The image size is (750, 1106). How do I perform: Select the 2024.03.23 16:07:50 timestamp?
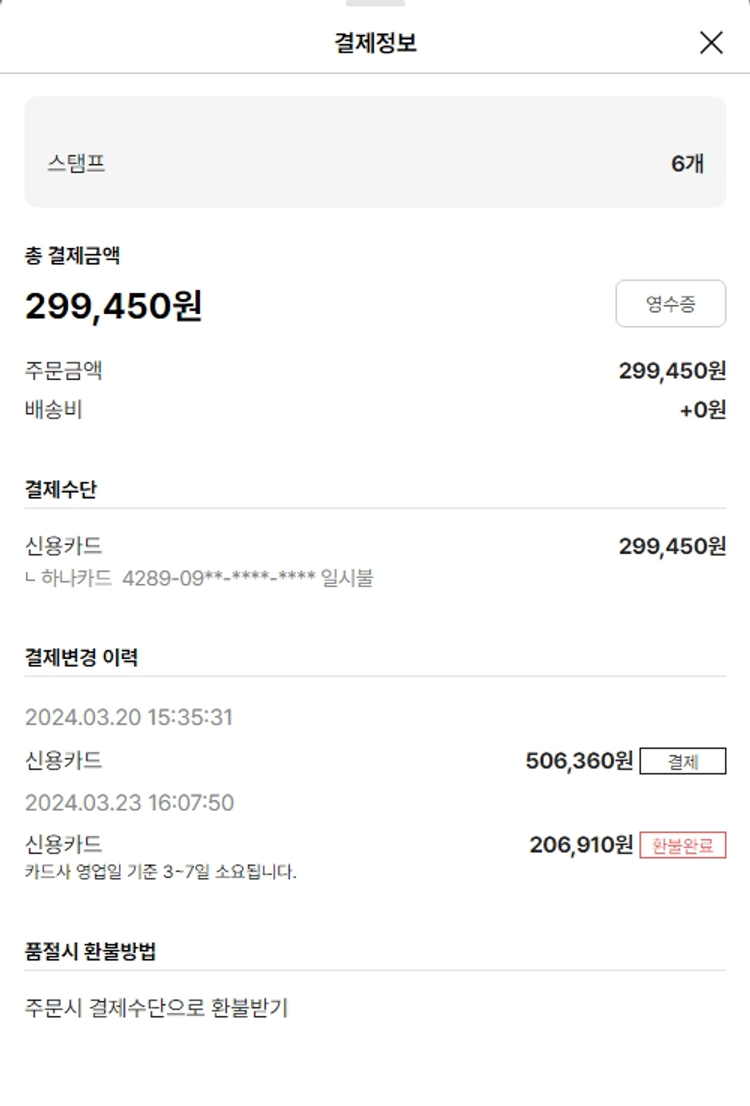point(129,803)
